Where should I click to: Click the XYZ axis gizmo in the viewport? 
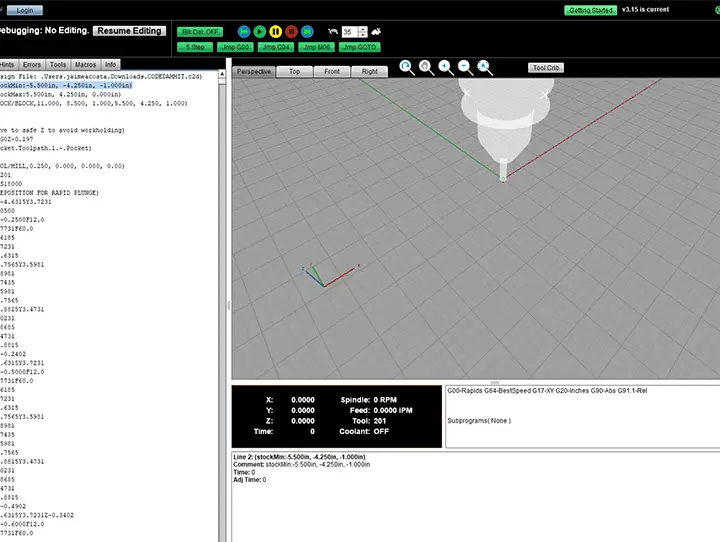pyautogui.click(x=330, y=275)
